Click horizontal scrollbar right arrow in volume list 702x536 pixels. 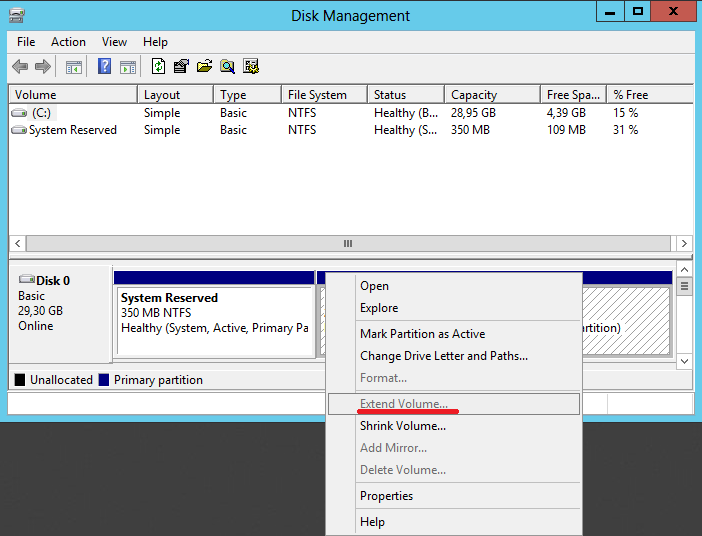[x=684, y=243]
